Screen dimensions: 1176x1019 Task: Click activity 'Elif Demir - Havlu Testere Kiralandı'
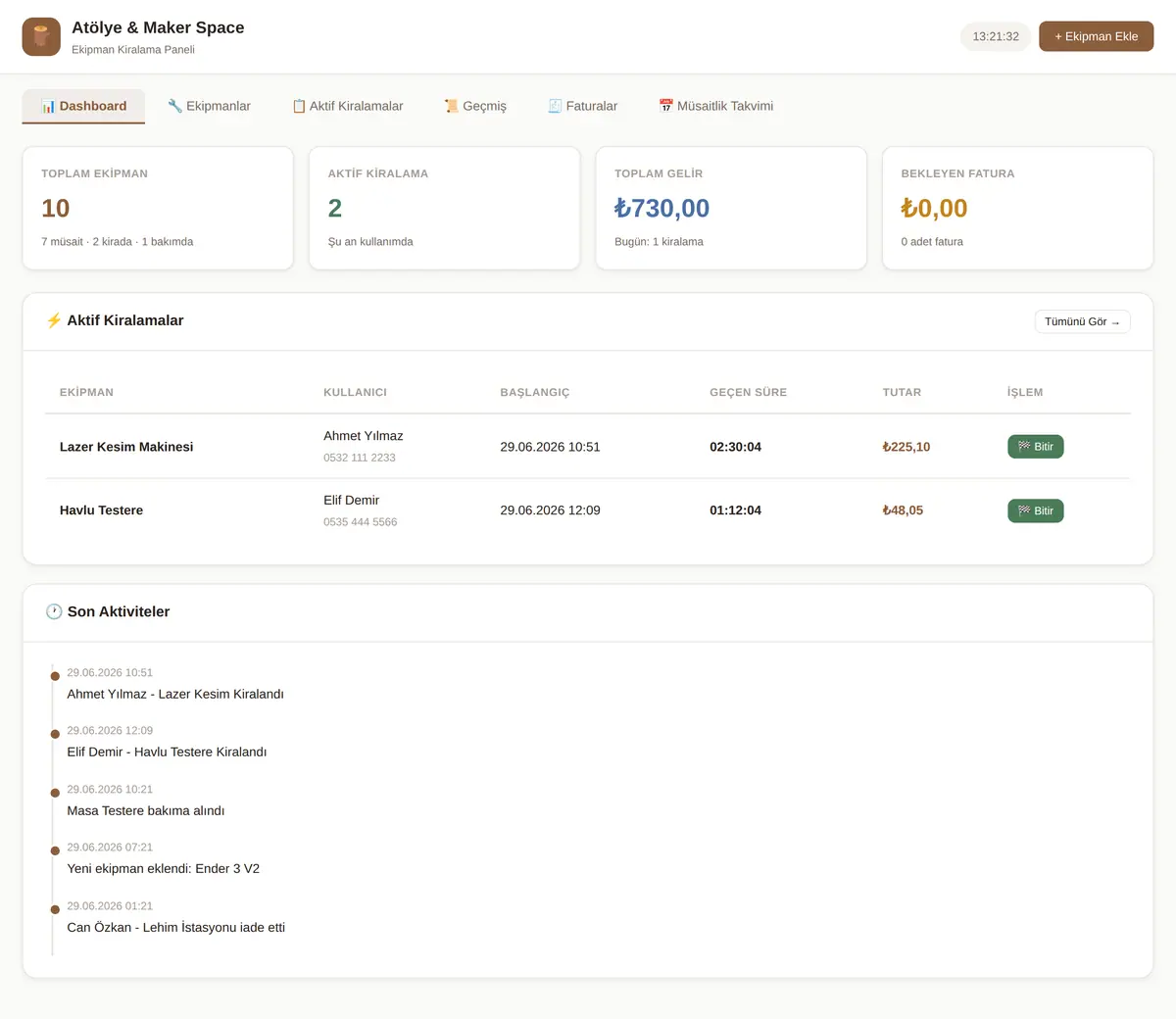[x=167, y=752]
